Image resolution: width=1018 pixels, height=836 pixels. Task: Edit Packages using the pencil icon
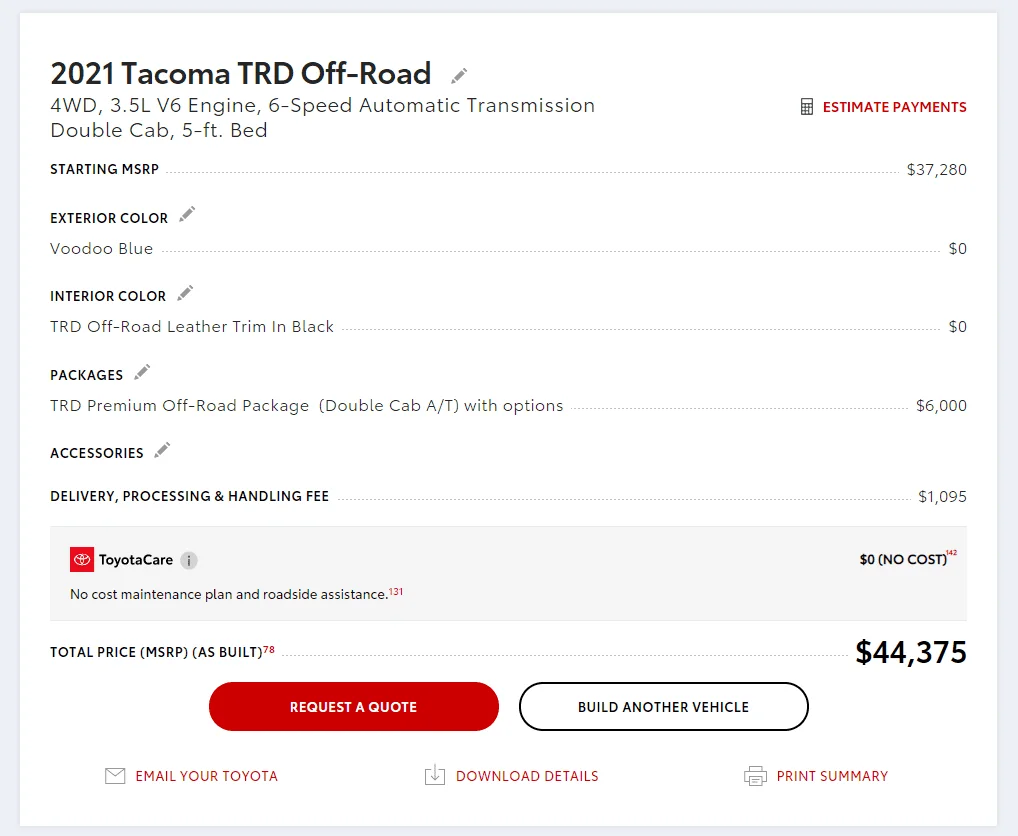coord(142,372)
